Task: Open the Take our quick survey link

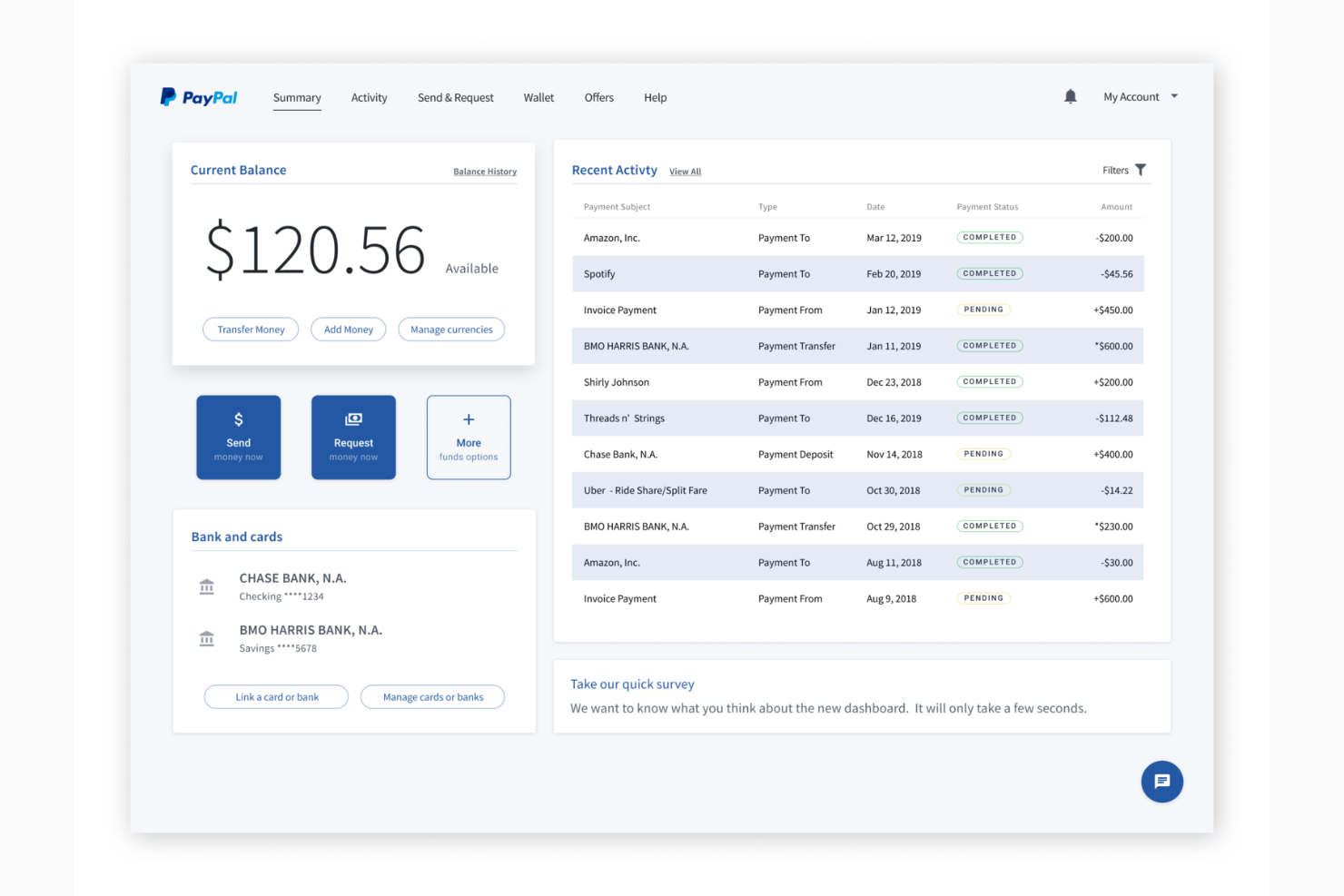Action: pyautogui.click(x=632, y=684)
